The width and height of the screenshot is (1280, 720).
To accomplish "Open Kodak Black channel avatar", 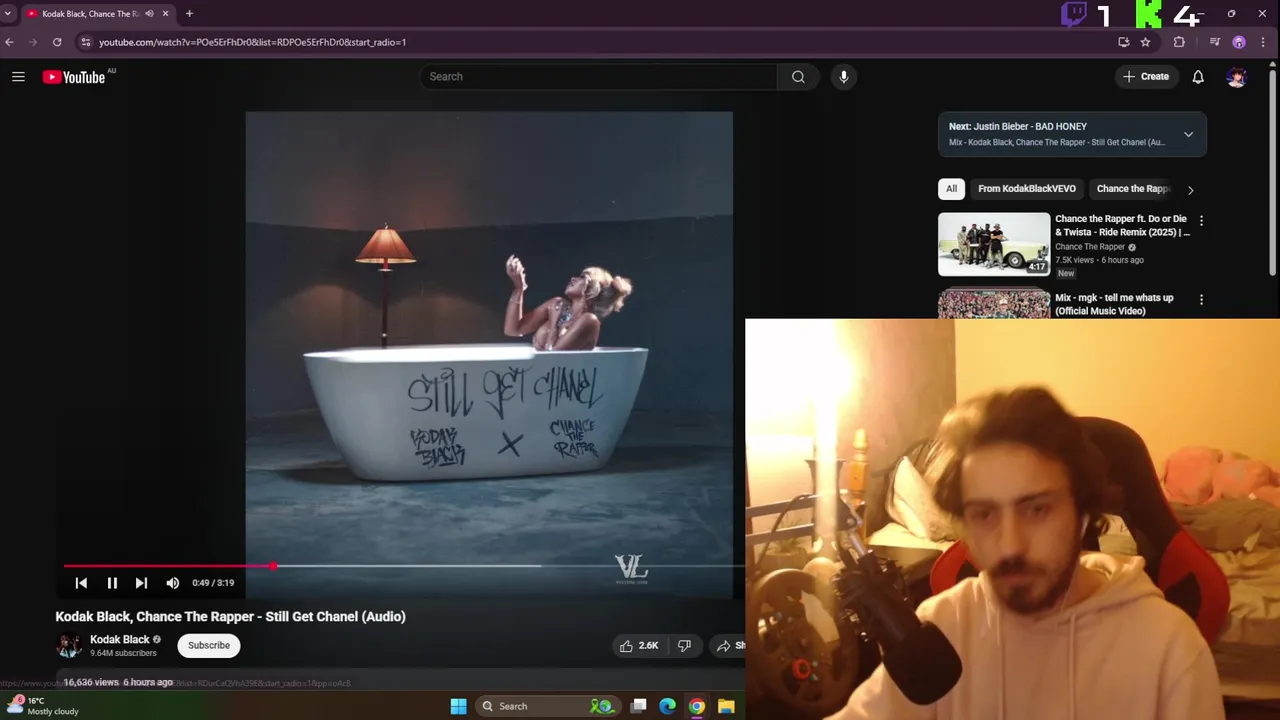I will 69,646.
